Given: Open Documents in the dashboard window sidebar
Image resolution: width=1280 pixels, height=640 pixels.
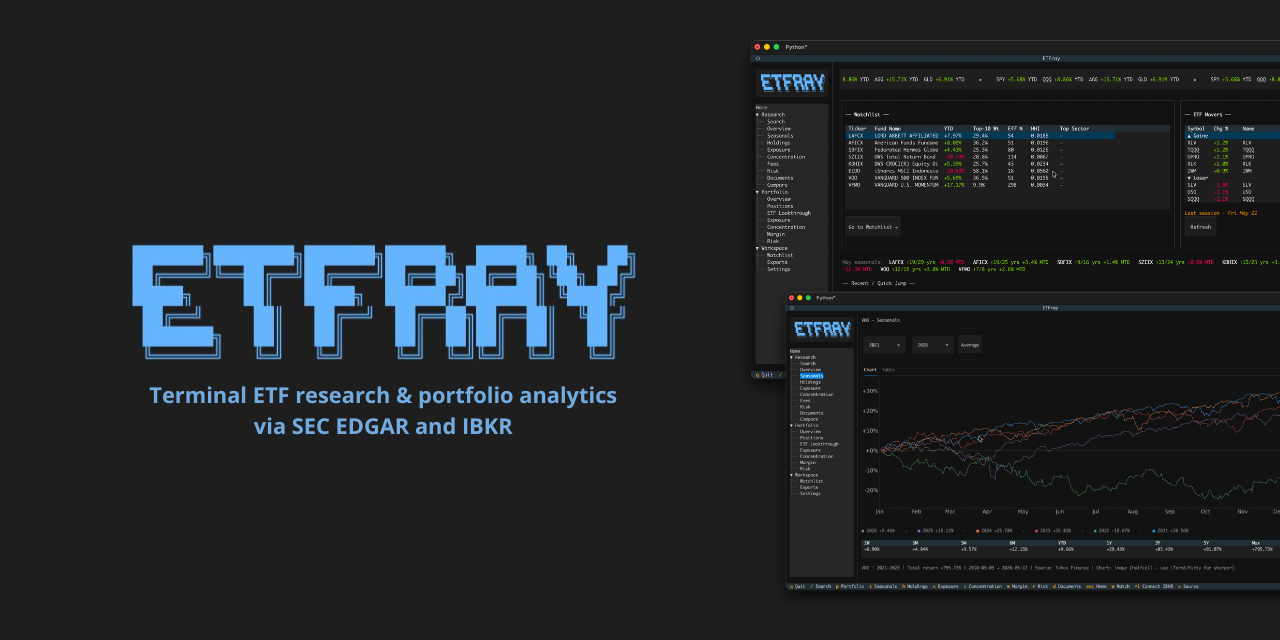Looking at the screenshot, I should click(780, 178).
